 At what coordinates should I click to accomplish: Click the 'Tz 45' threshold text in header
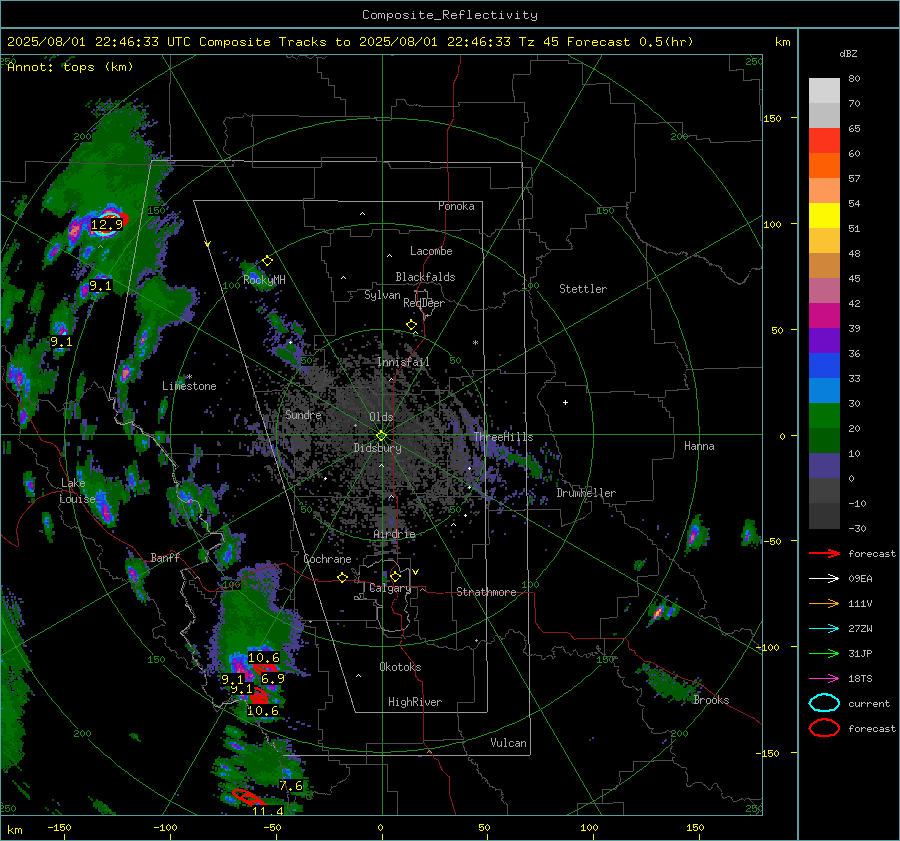[538, 42]
